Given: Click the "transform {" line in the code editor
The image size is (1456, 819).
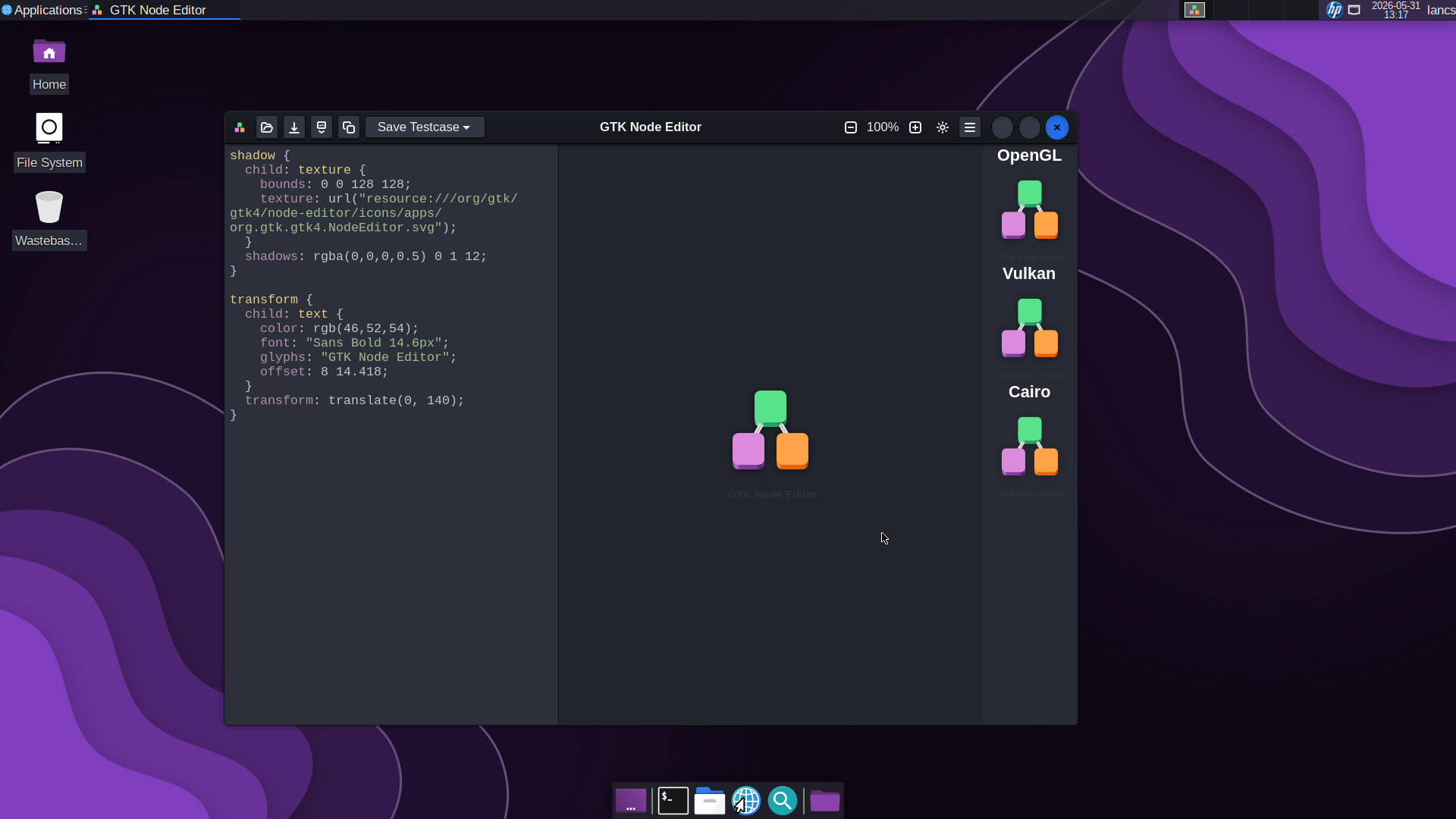Looking at the screenshot, I should [x=271, y=300].
